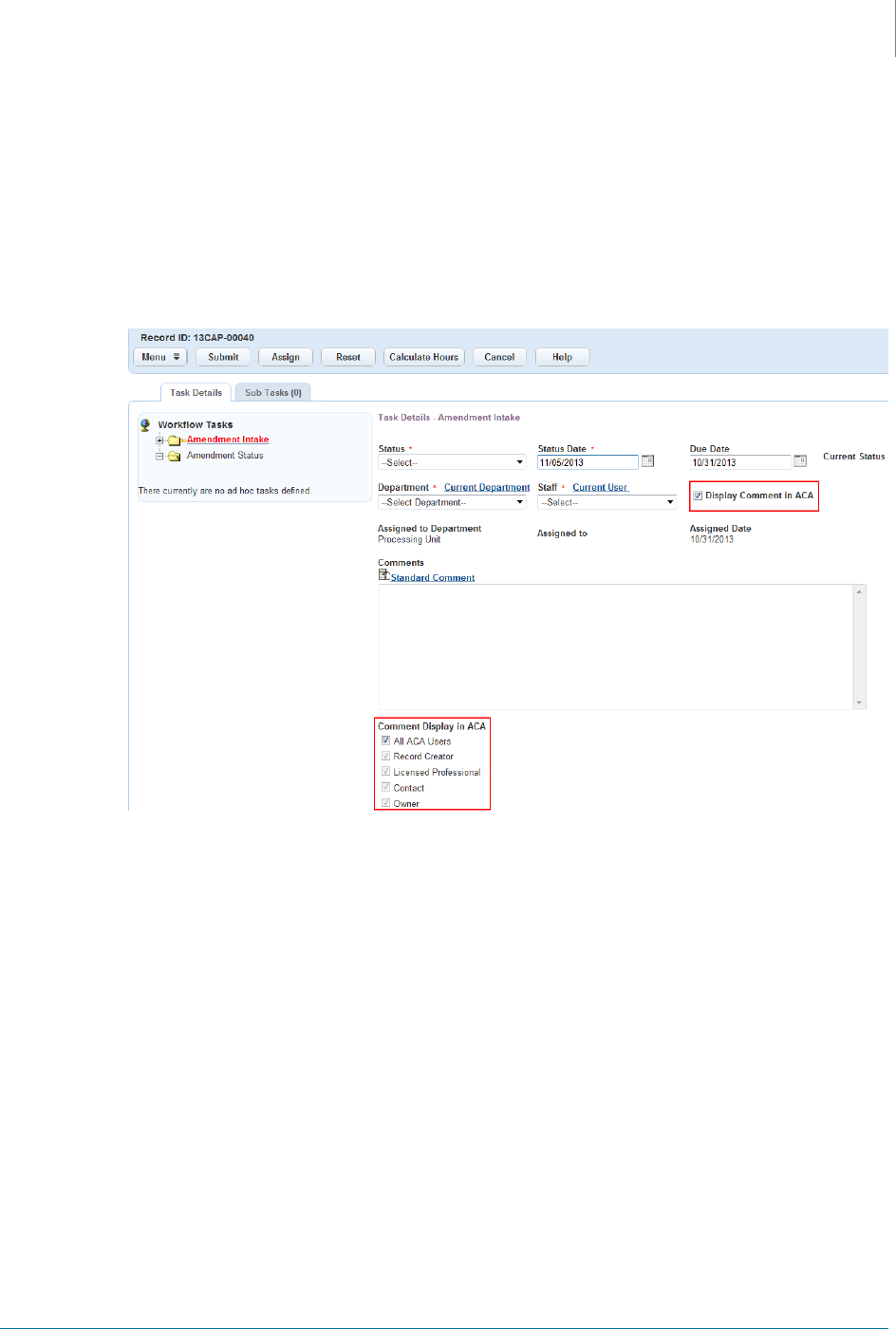Viewport: 896px width, 1329px height.
Task: Click the no ad hoc tasks message
Action: click(225, 491)
